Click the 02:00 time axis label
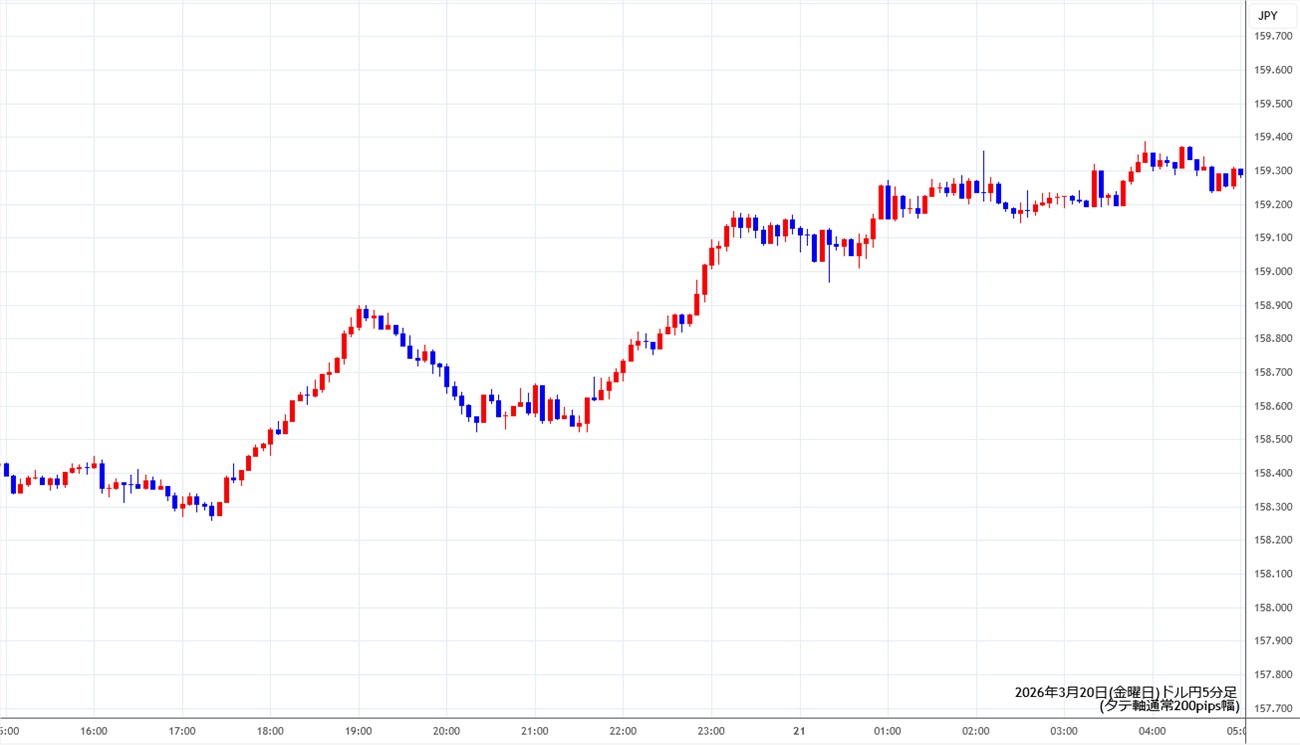Viewport: 1300px width, 745px height. click(x=976, y=731)
